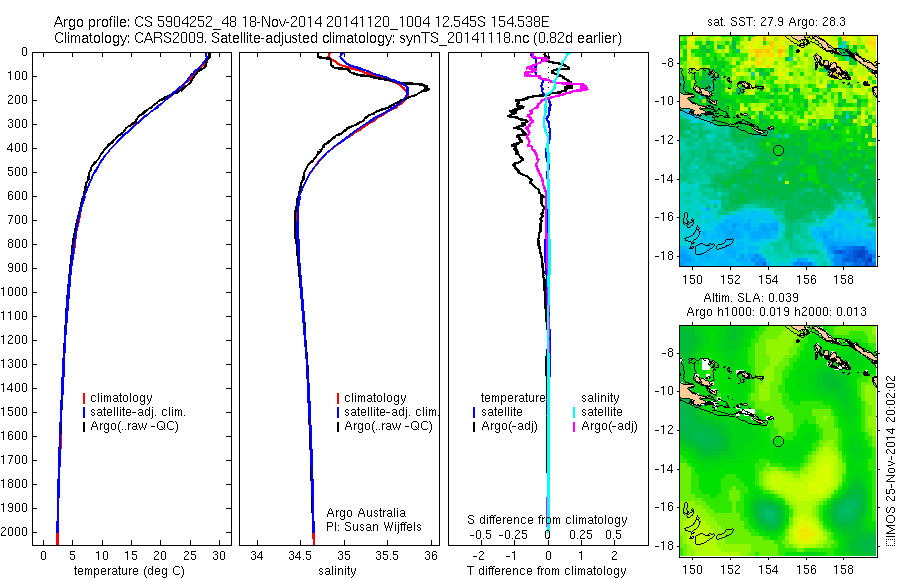Screen dimensions: 900x580
Task: Click the 'Altim. SLA: 0.039' heading
Action: tap(751, 297)
